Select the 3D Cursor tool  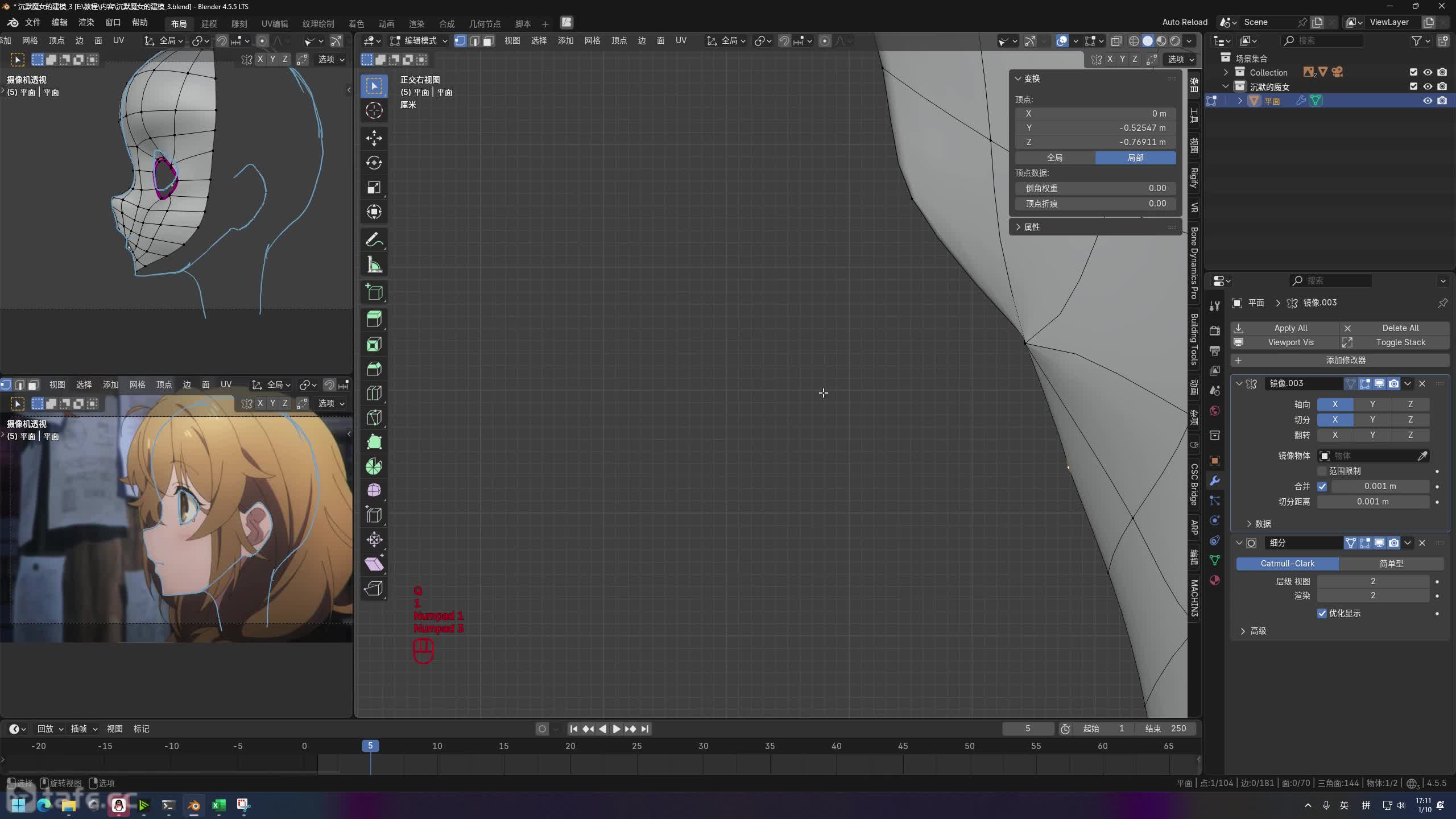point(374,111)
